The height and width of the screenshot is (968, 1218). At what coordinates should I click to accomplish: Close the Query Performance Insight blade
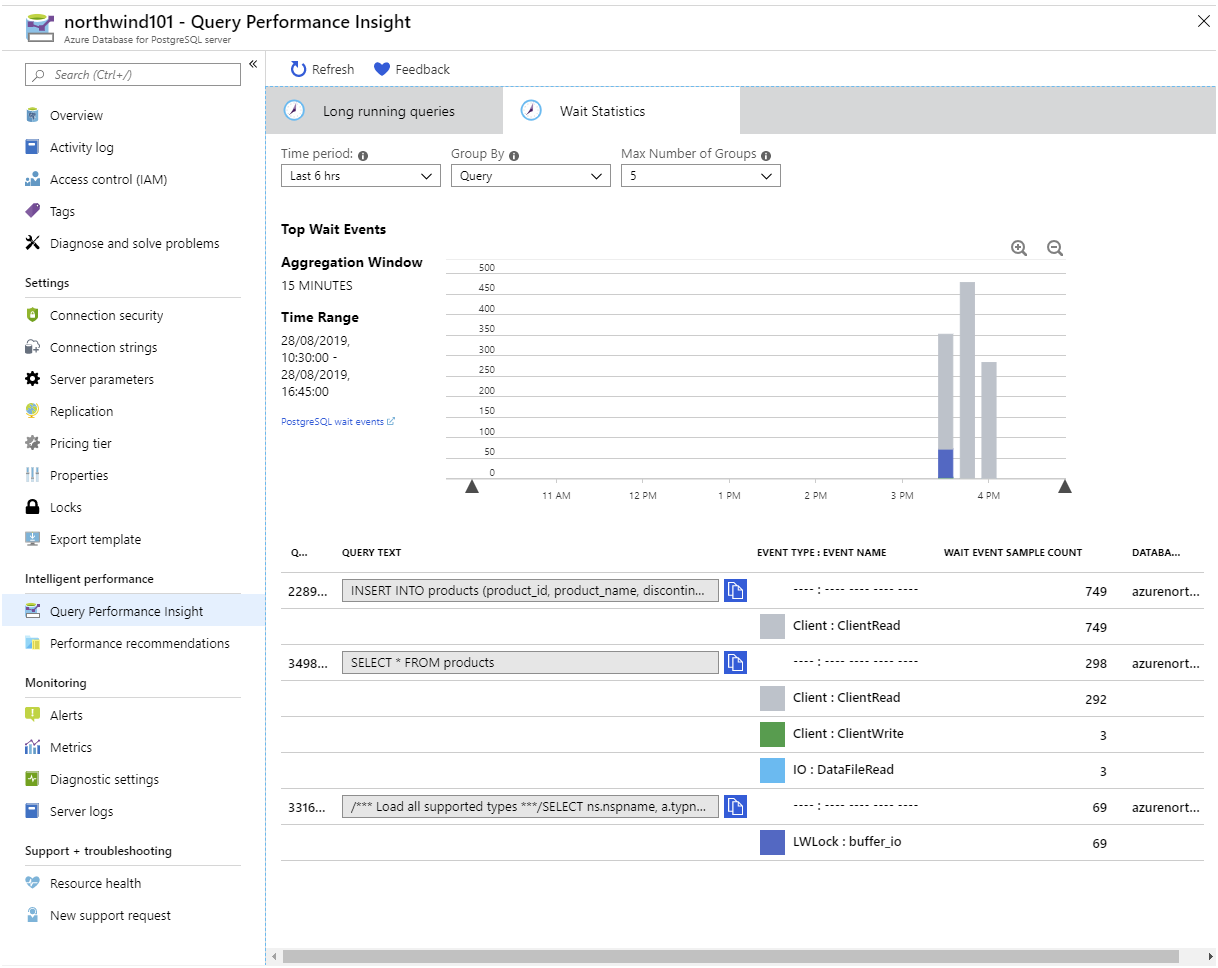tap(1204, 21)
